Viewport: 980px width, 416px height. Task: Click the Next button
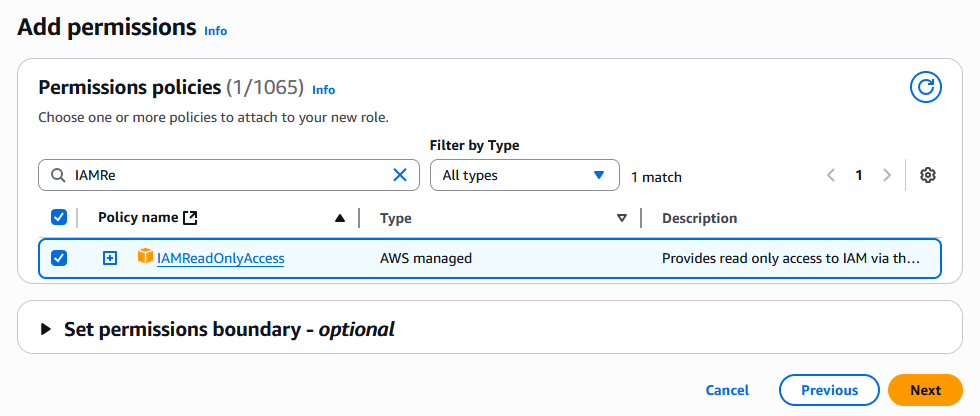[x=925, y=390]
